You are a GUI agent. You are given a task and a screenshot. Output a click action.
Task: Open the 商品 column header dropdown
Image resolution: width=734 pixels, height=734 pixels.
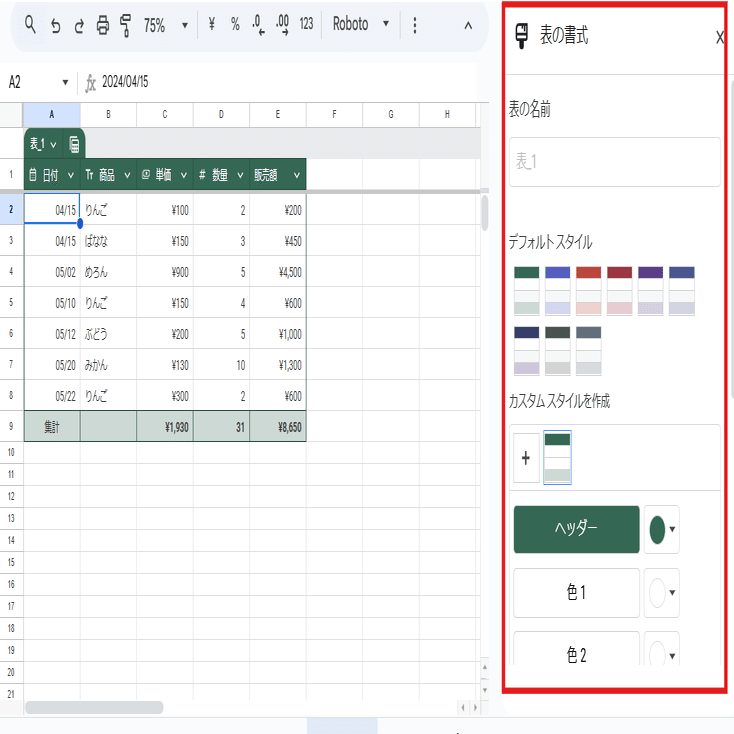click(127, 176)
